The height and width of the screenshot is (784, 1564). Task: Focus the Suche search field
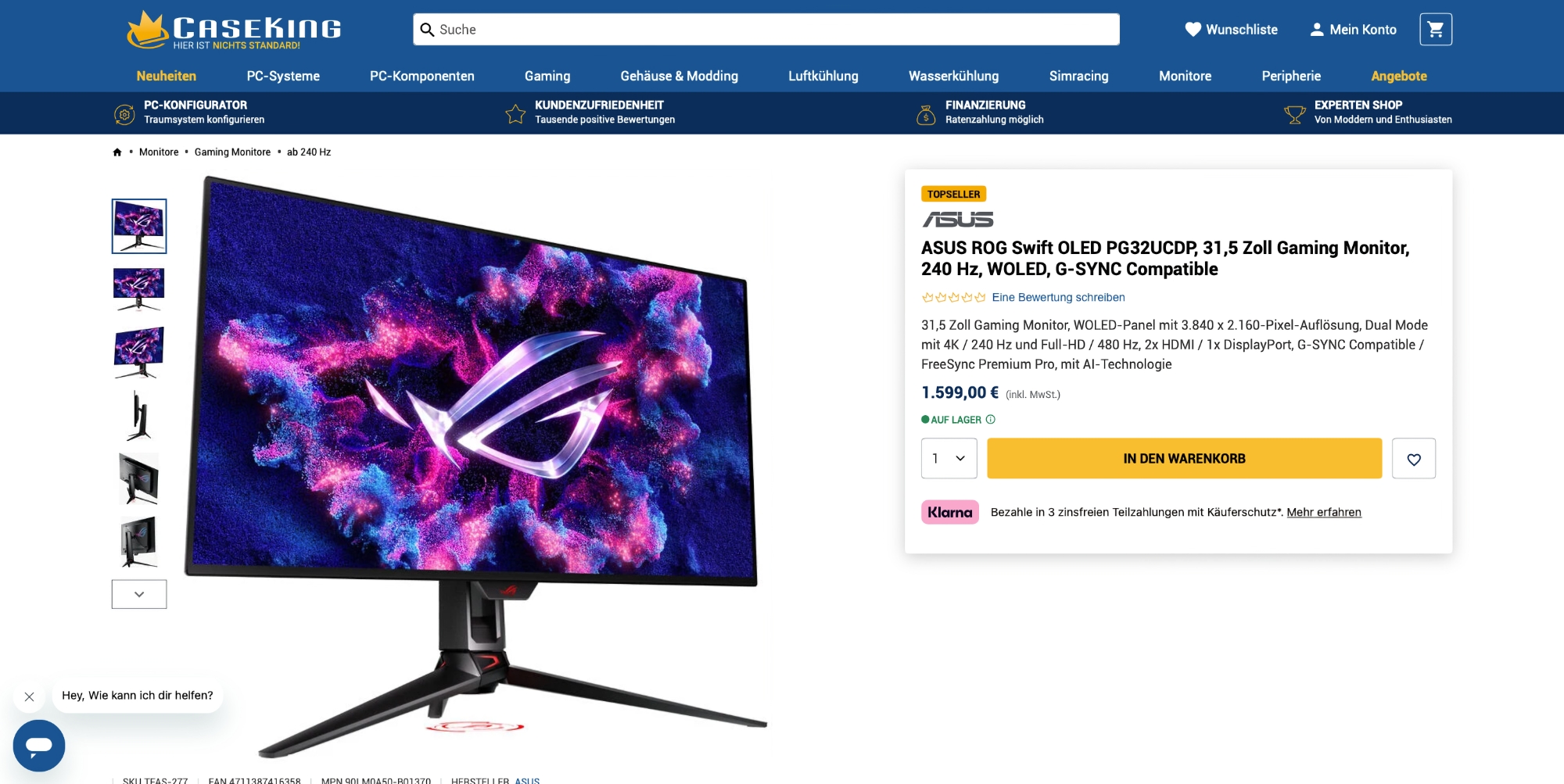coord(766,30)
